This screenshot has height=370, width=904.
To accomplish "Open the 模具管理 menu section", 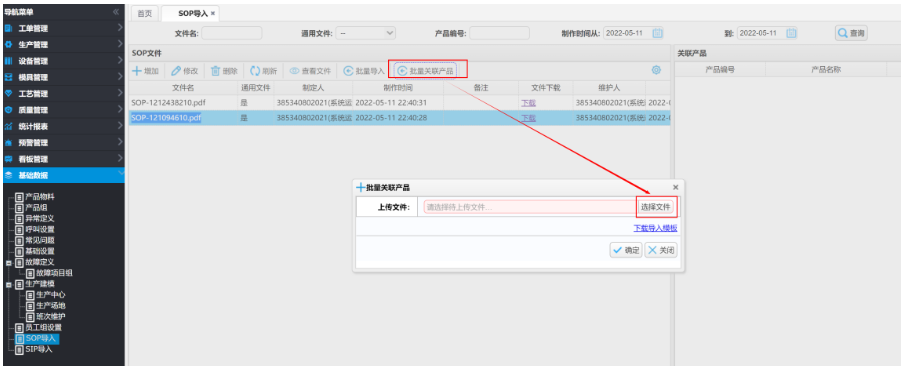I will (62, 77).
